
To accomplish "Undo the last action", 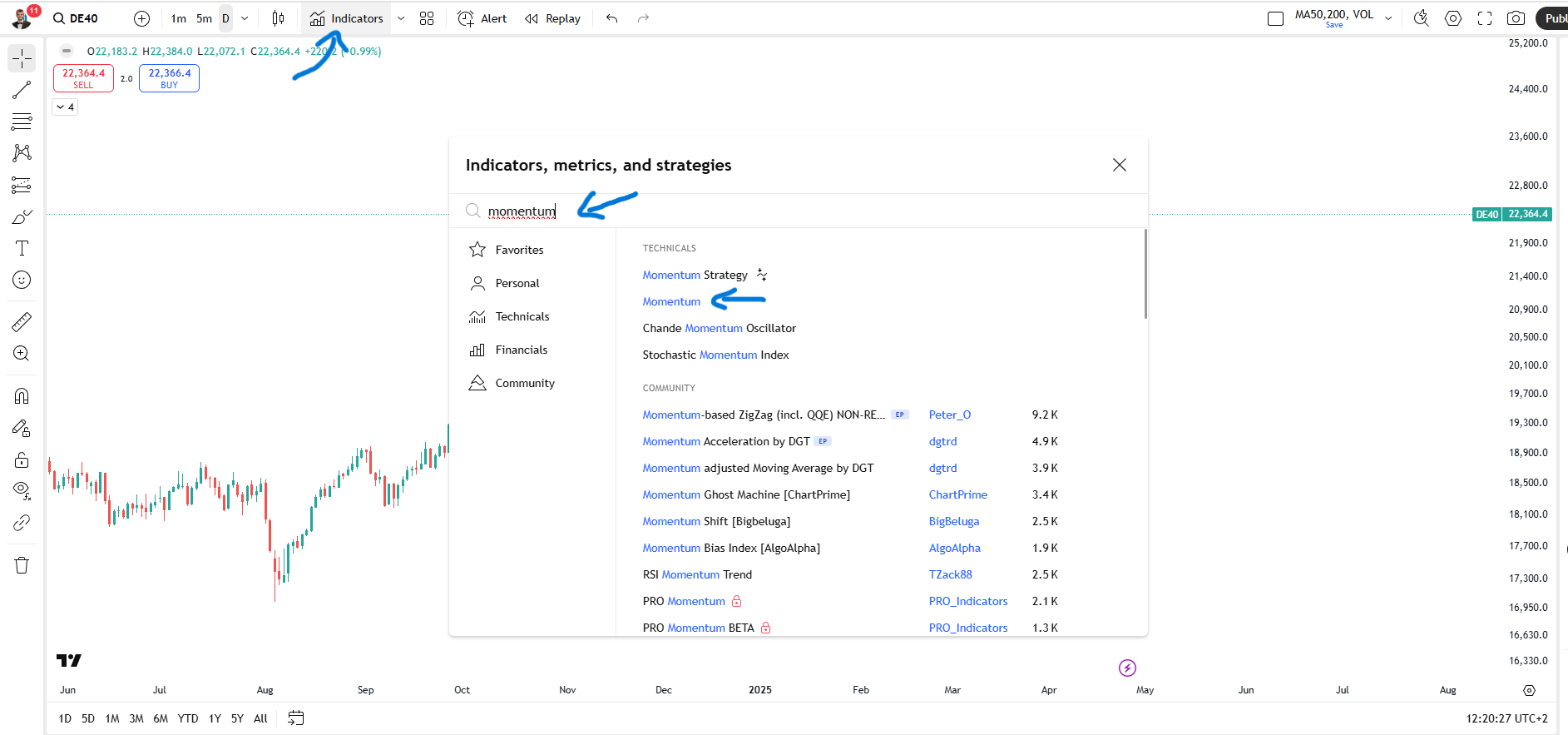I will pyautogui.click(x=612, y=18).
